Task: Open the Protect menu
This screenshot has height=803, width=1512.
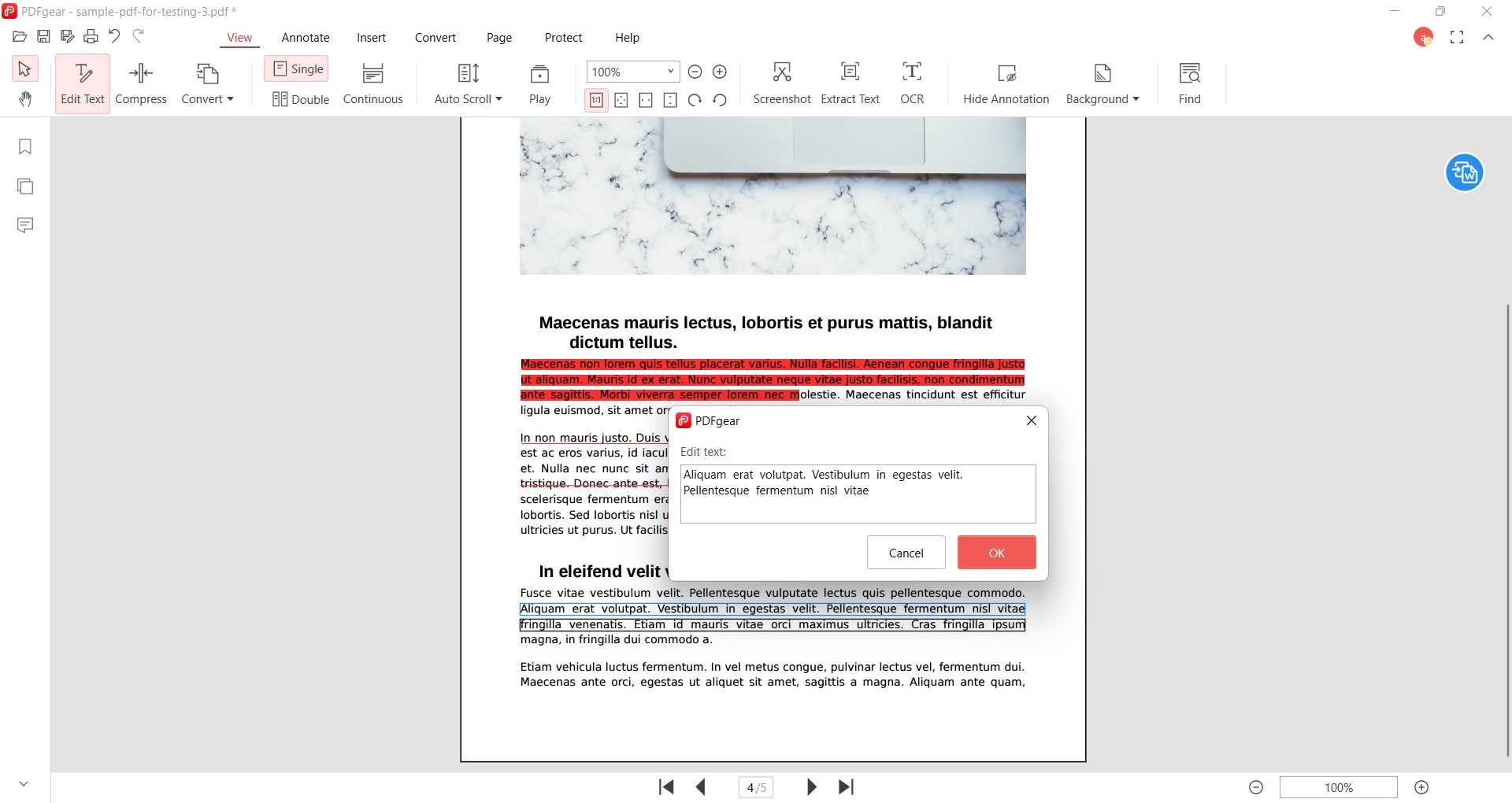Action: (563, 37)
